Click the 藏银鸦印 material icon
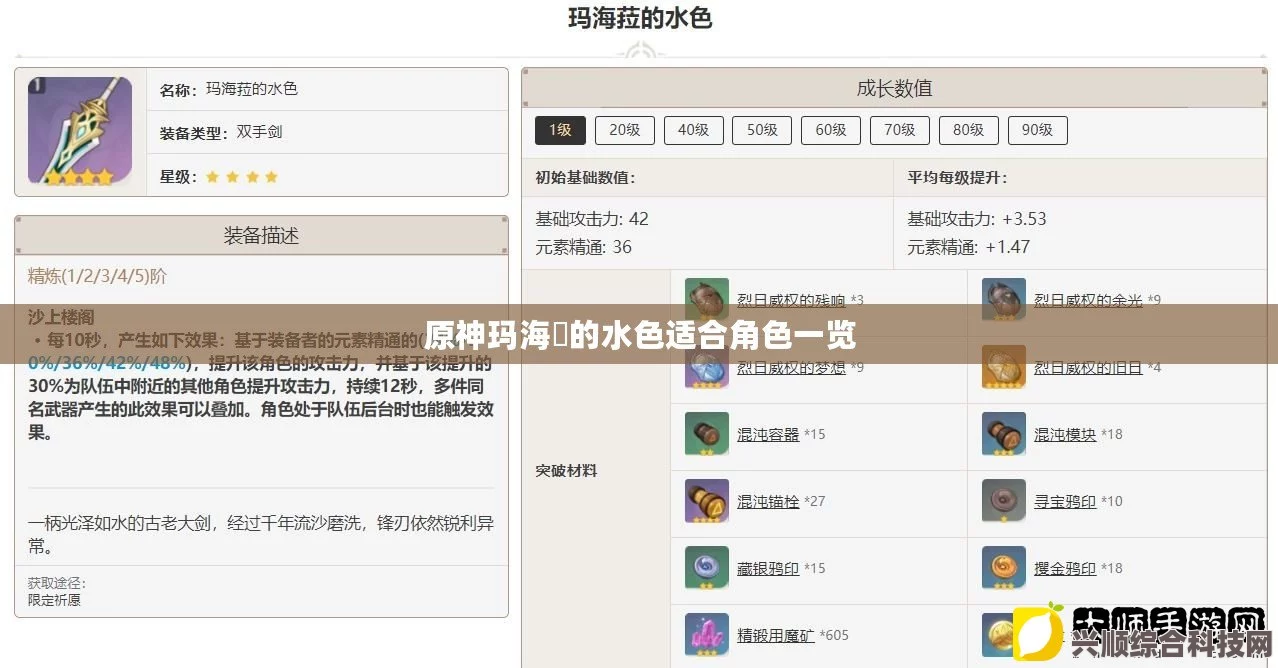The image size is (1278, 668). coord(707,567)
